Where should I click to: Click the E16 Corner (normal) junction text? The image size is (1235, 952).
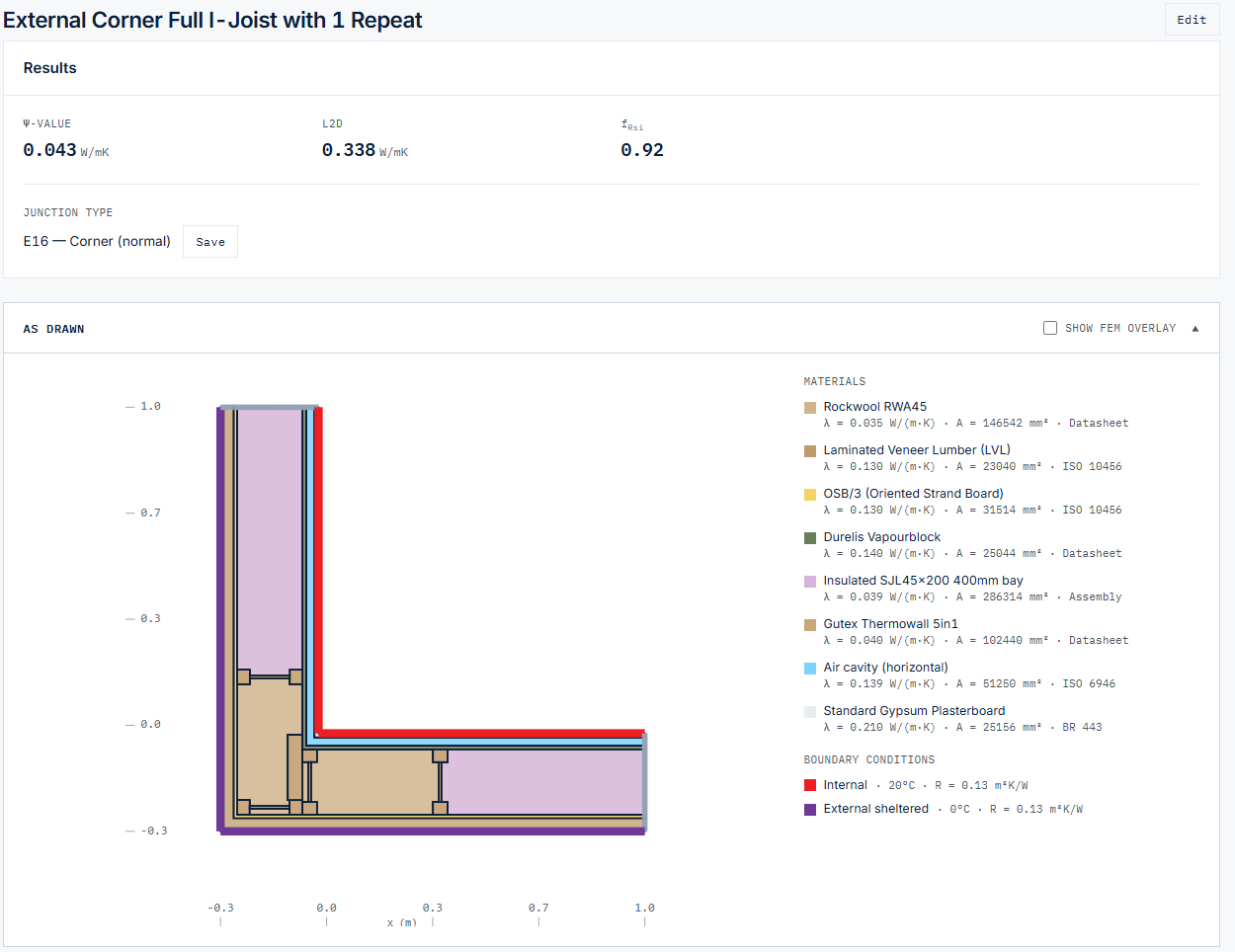tap(97, 241)
